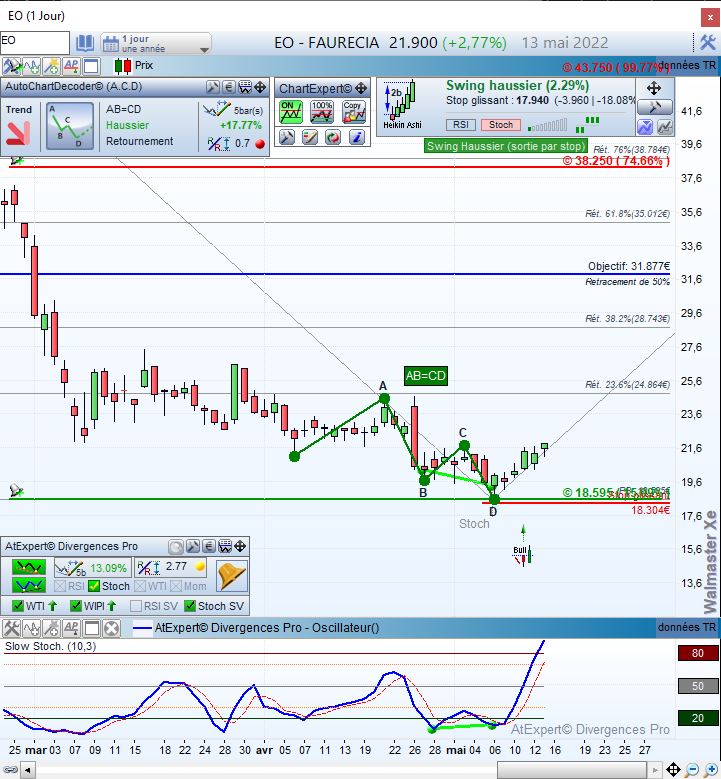Toggle bullish divergence button (lower green icon)
721x779 pixels.
29,585
